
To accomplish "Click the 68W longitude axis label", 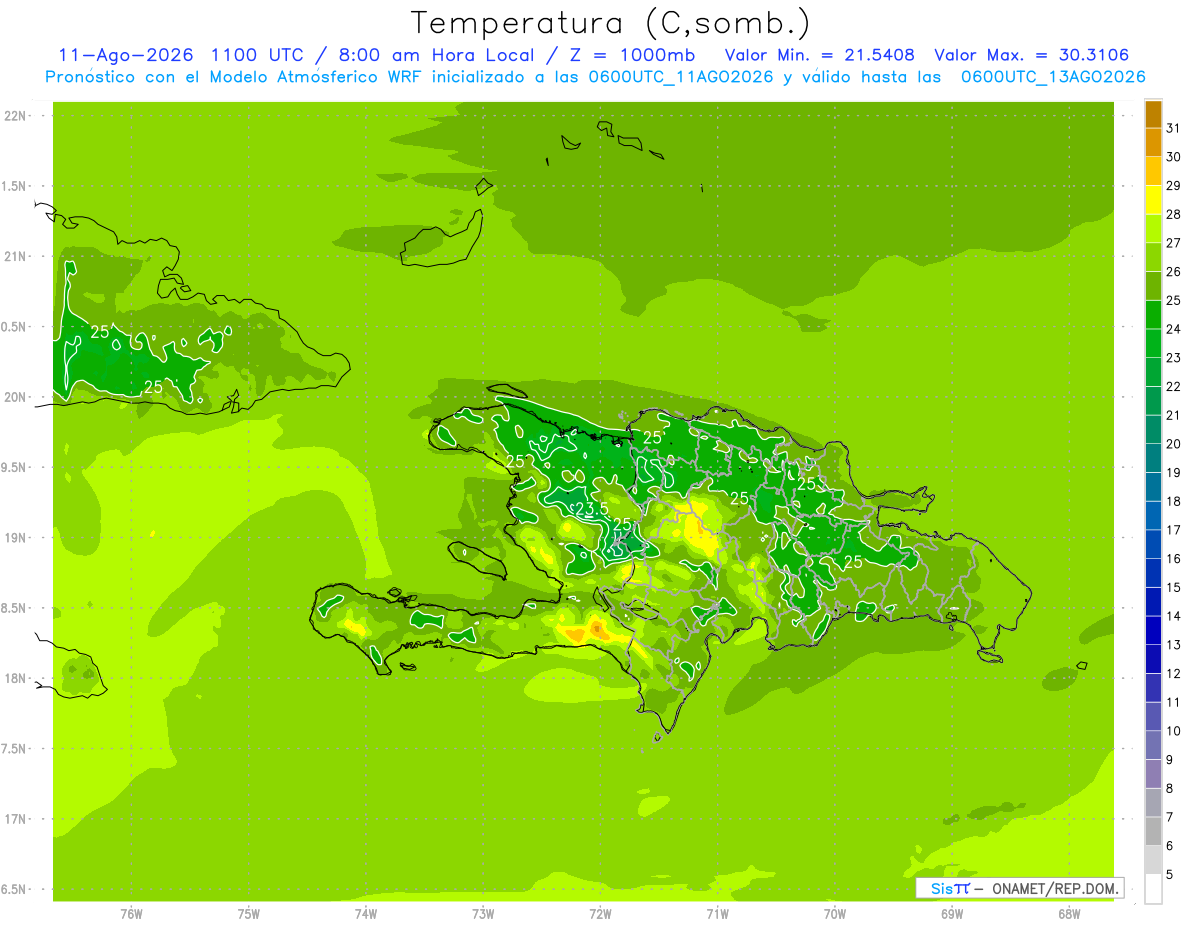I will pos(1068,913).
